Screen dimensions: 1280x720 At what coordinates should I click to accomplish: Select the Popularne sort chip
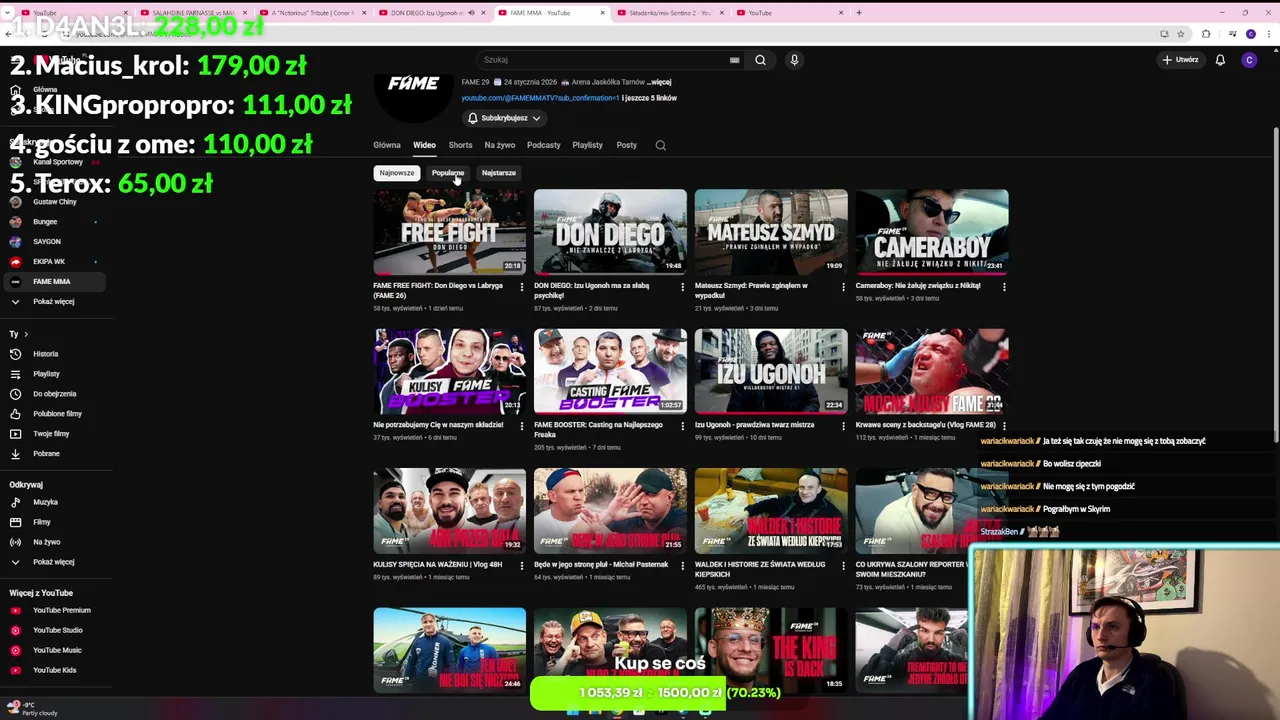pos(448,173)
